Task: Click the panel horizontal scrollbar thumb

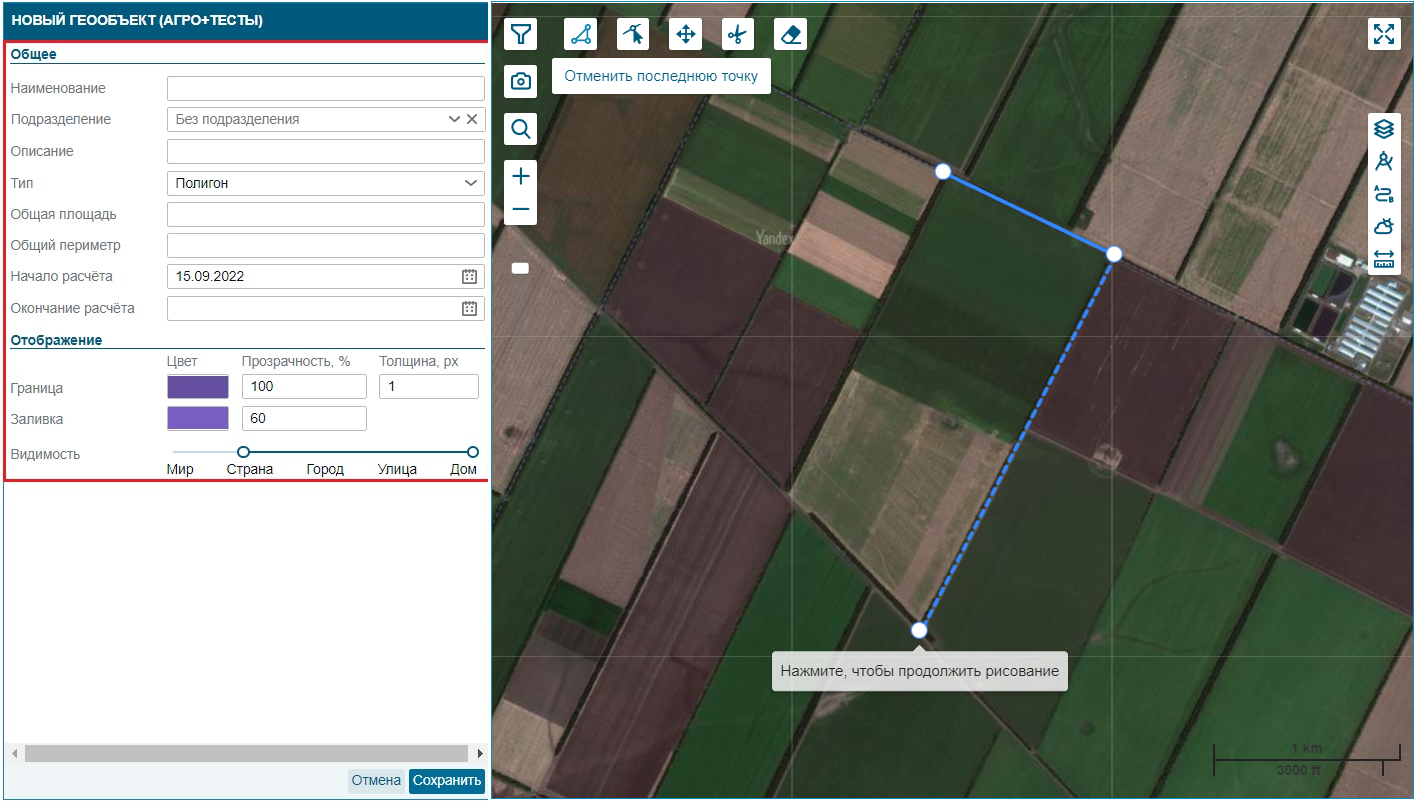Action: (x=246, y=753)
